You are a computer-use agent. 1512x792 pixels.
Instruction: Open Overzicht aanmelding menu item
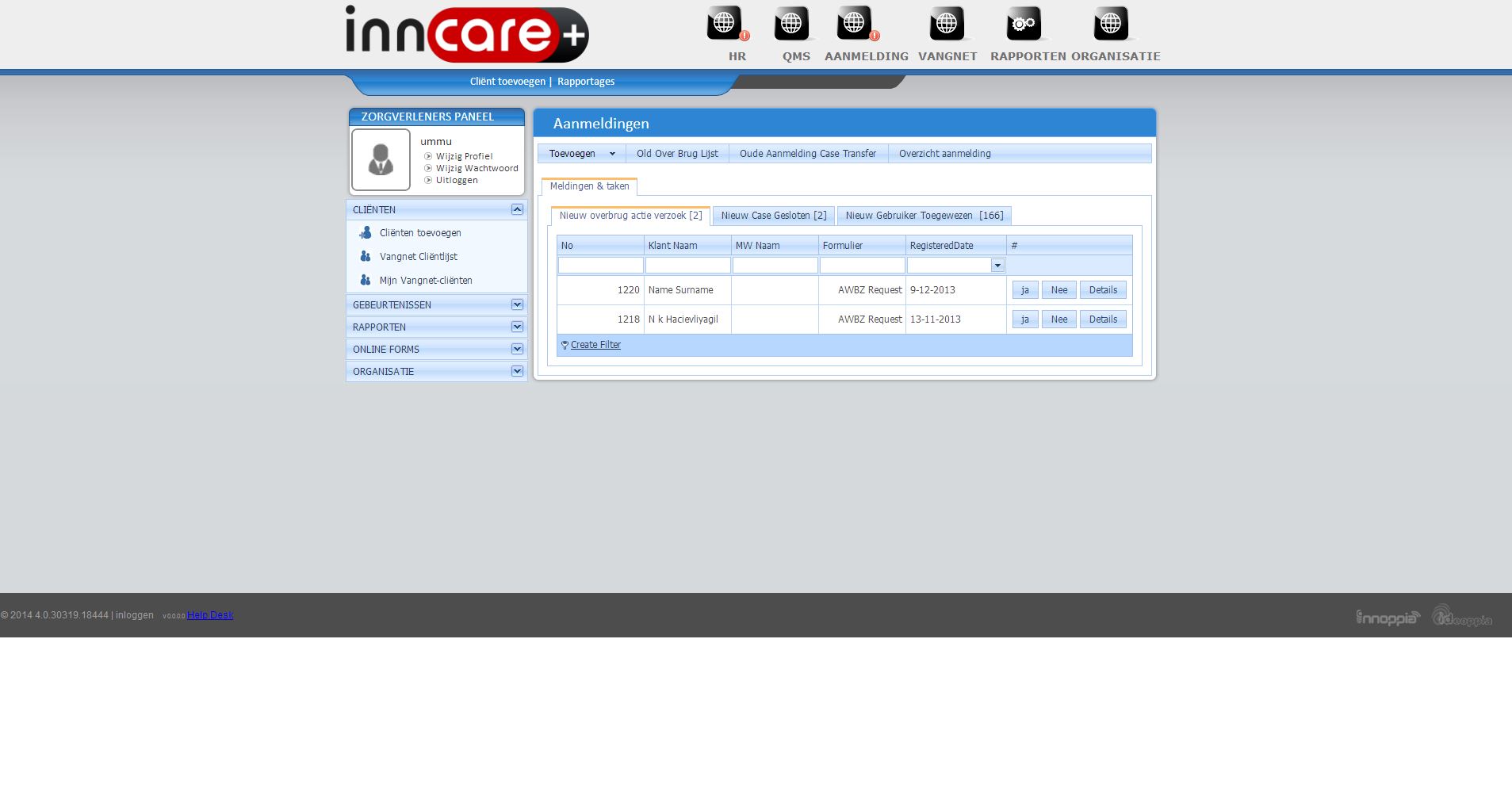945,154
